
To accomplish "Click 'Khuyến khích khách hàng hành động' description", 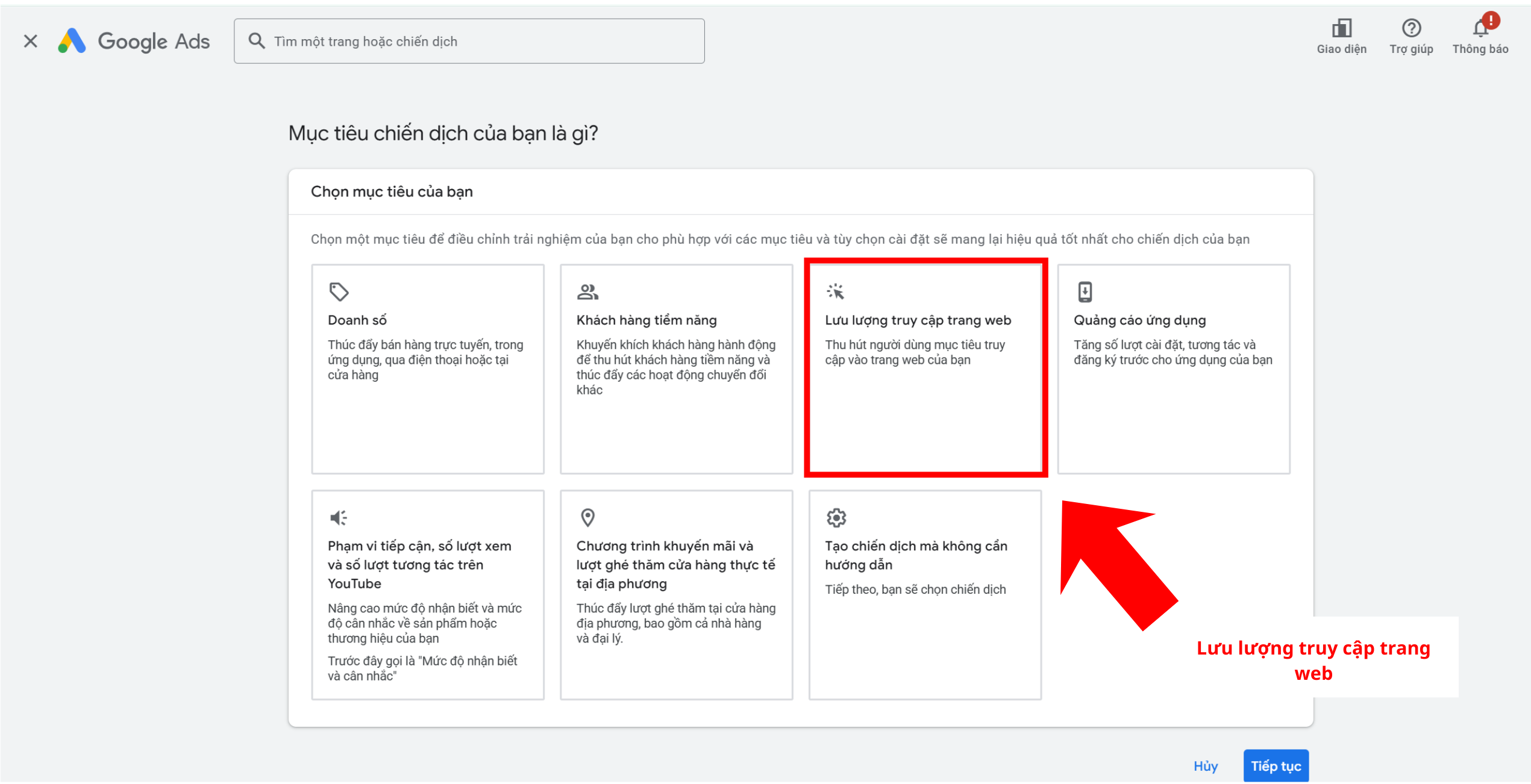I will coord(675,367).
